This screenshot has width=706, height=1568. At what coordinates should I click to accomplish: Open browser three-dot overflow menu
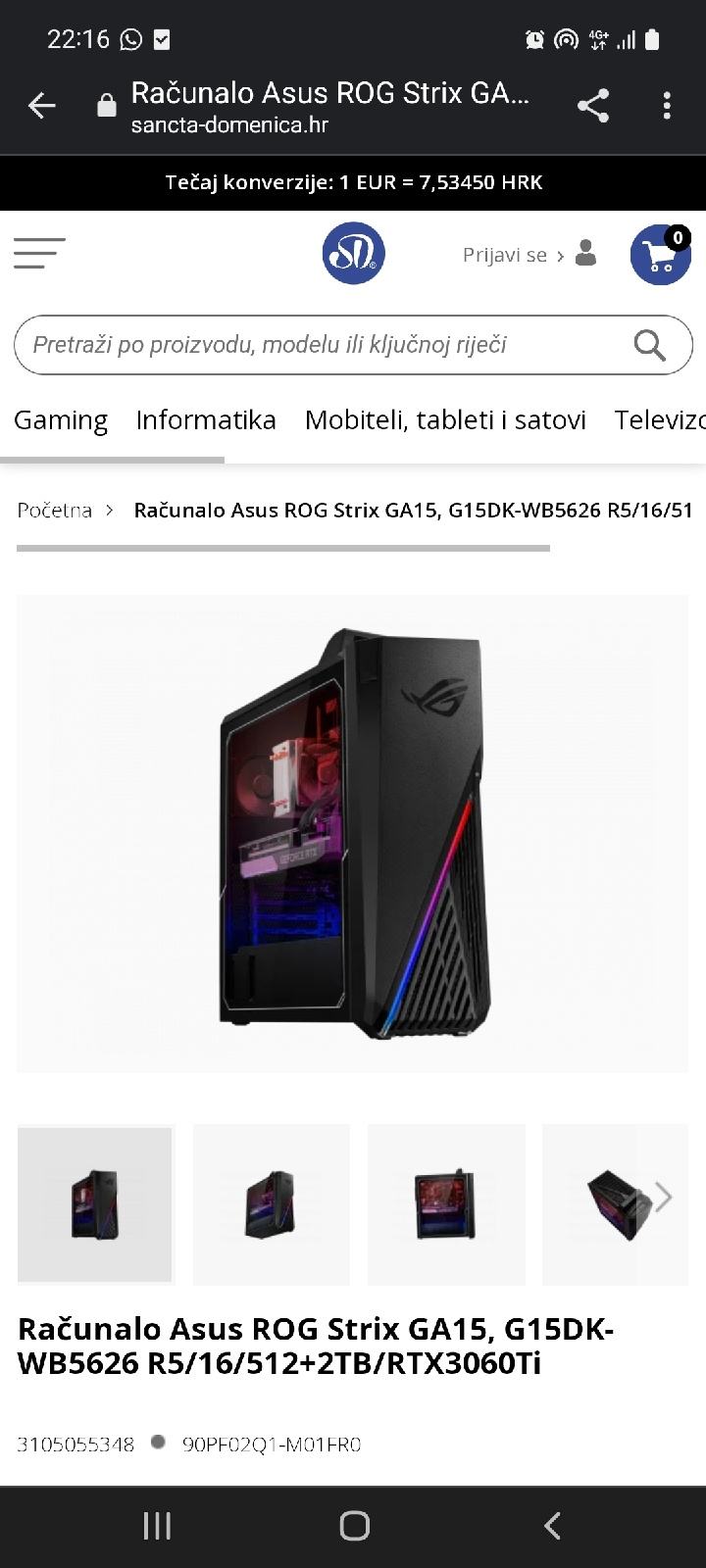pyautogui.click(x=667, y=105)
